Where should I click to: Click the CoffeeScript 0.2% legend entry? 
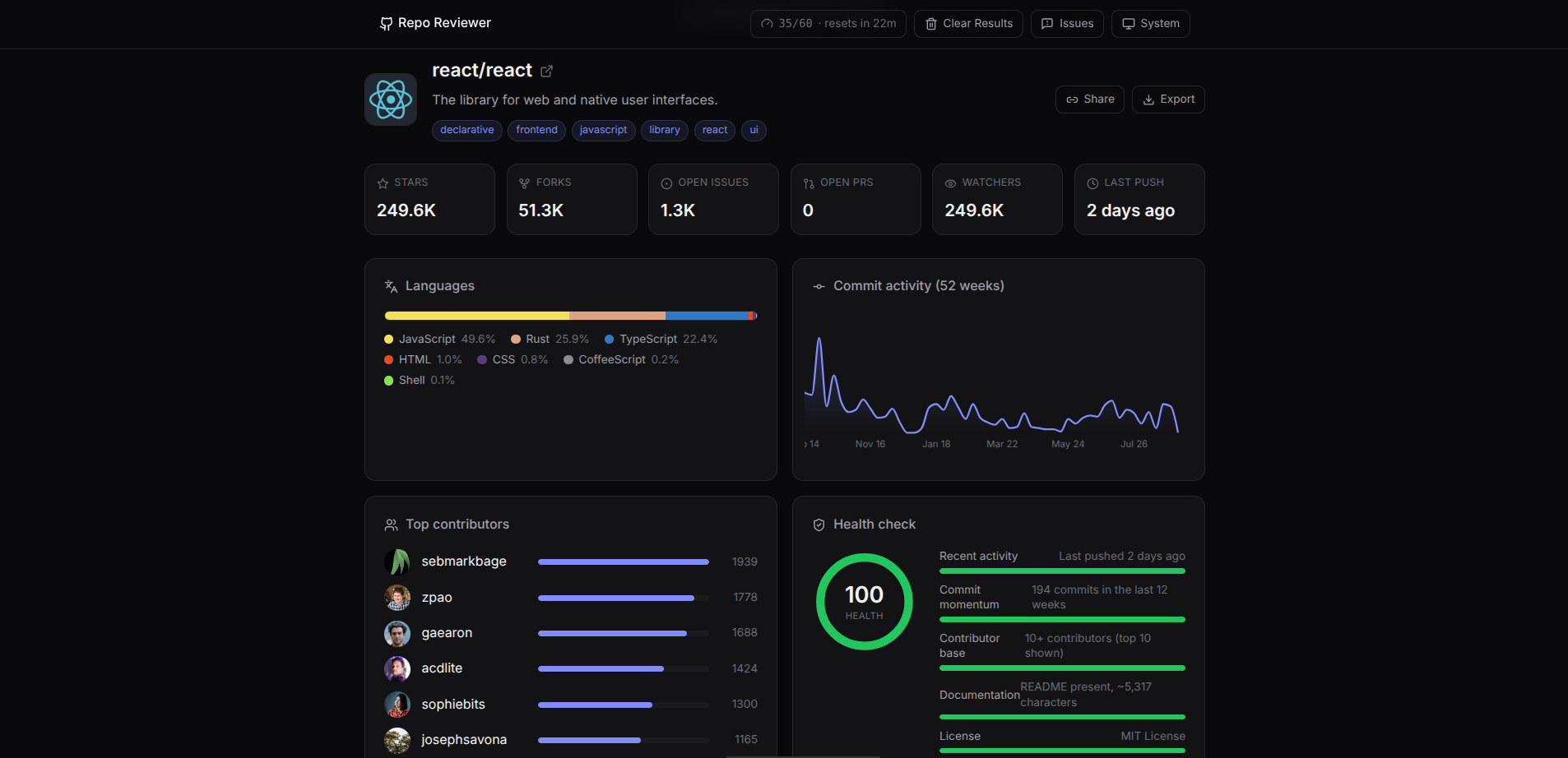(x=621, y=359)
